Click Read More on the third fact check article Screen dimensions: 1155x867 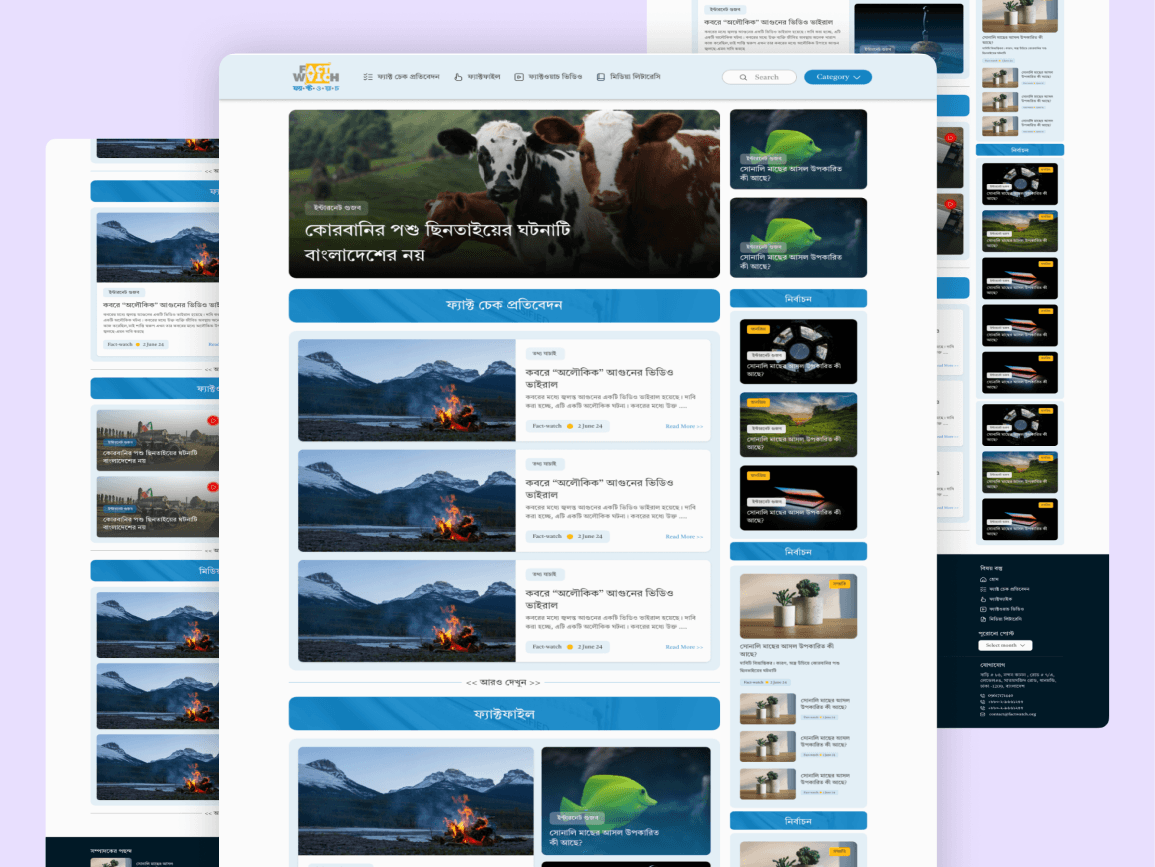click(x=684, y=647)
